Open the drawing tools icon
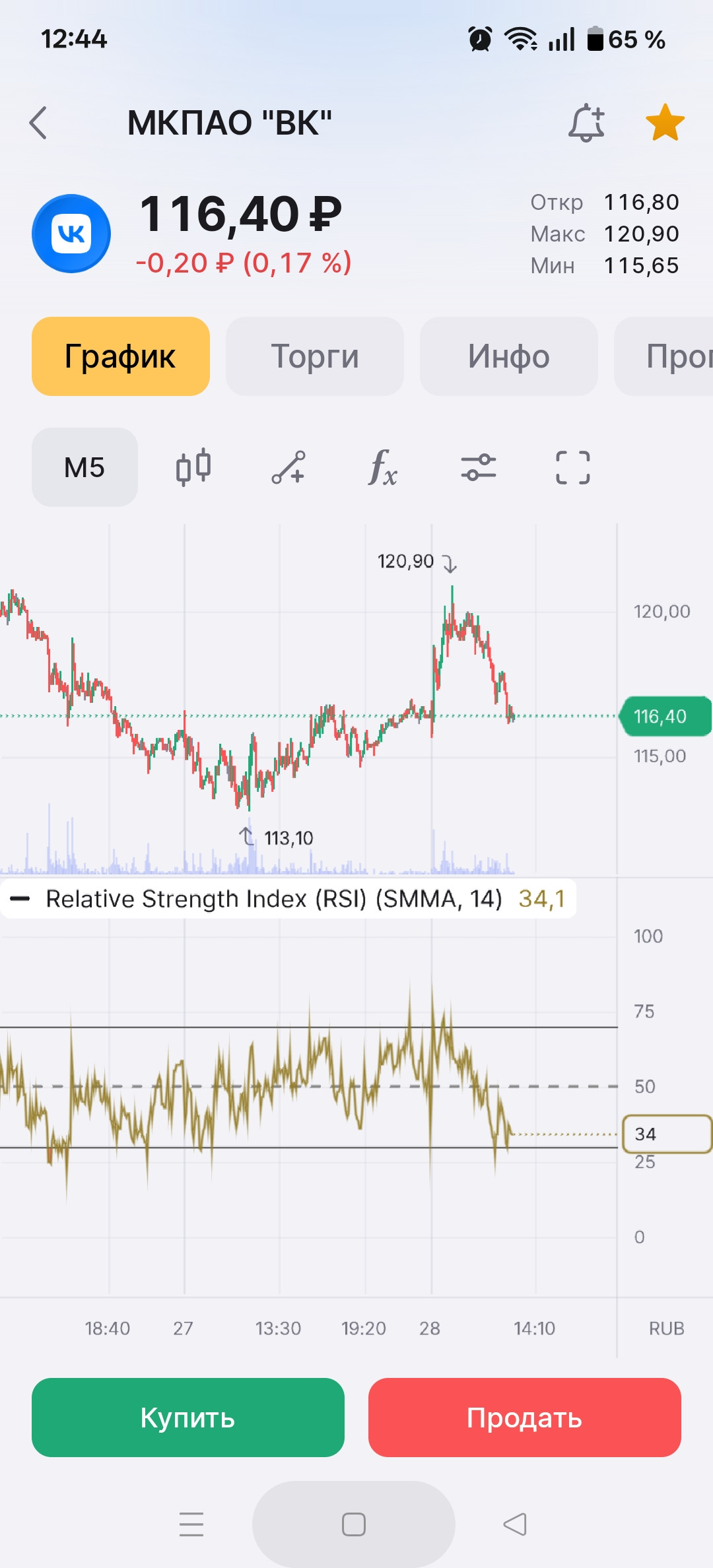This screenshot has width=713, height=1568. tap(289, 467)
